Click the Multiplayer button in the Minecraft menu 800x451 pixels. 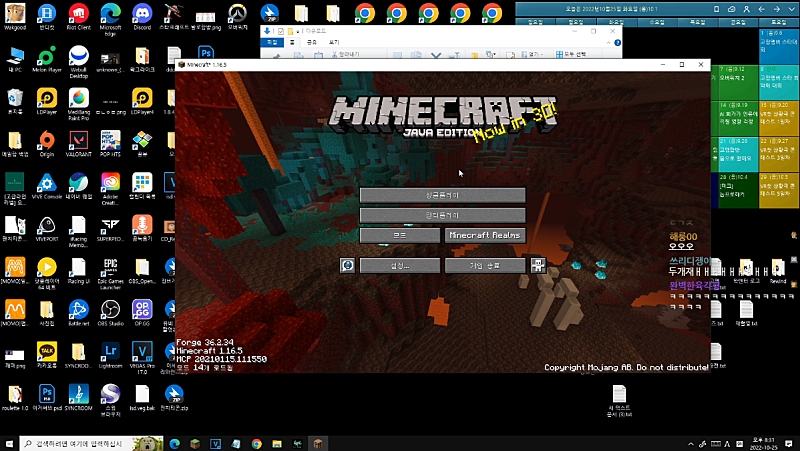[x=442, y=215]
